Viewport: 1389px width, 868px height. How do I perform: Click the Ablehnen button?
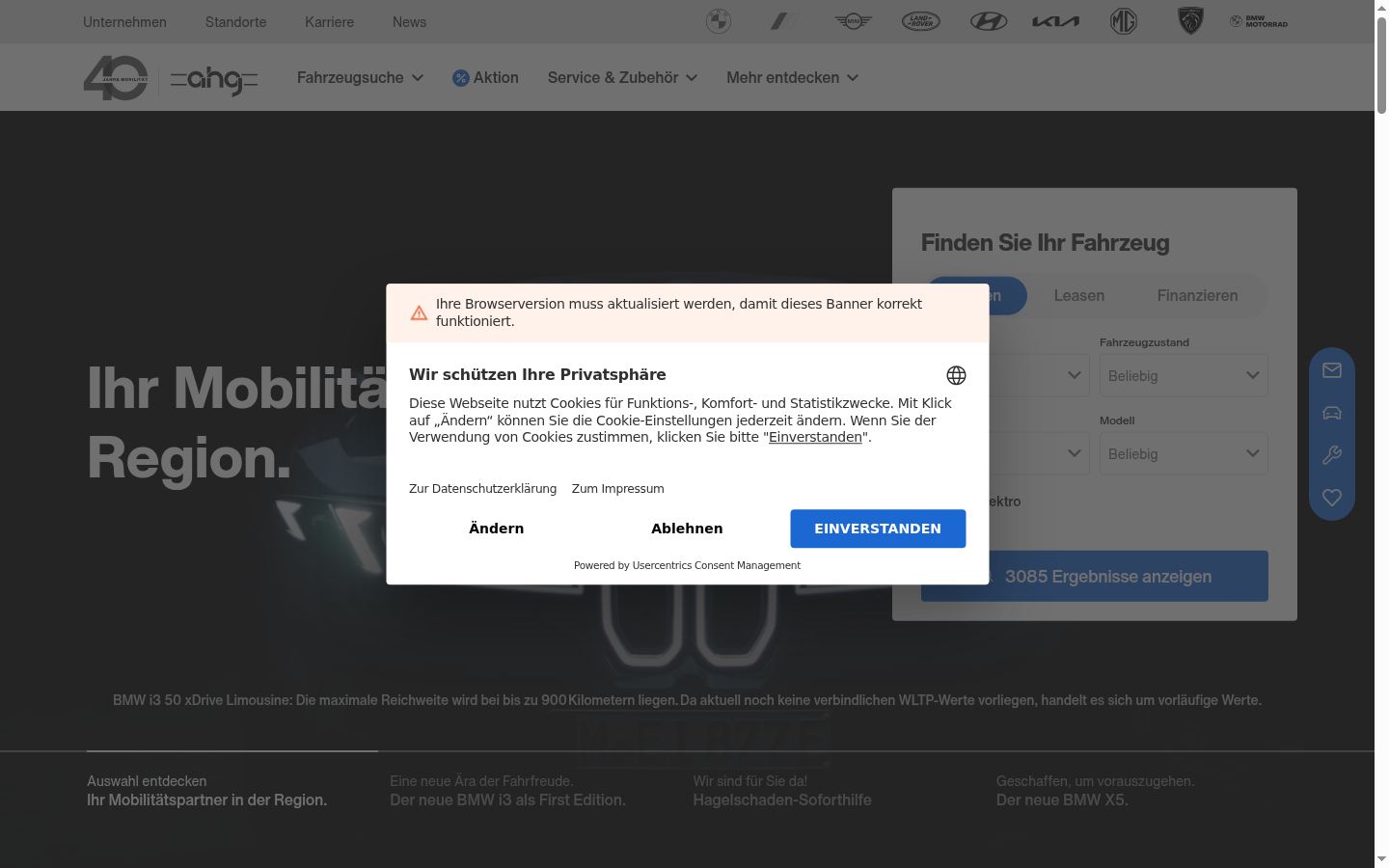[x=687, y=529]
